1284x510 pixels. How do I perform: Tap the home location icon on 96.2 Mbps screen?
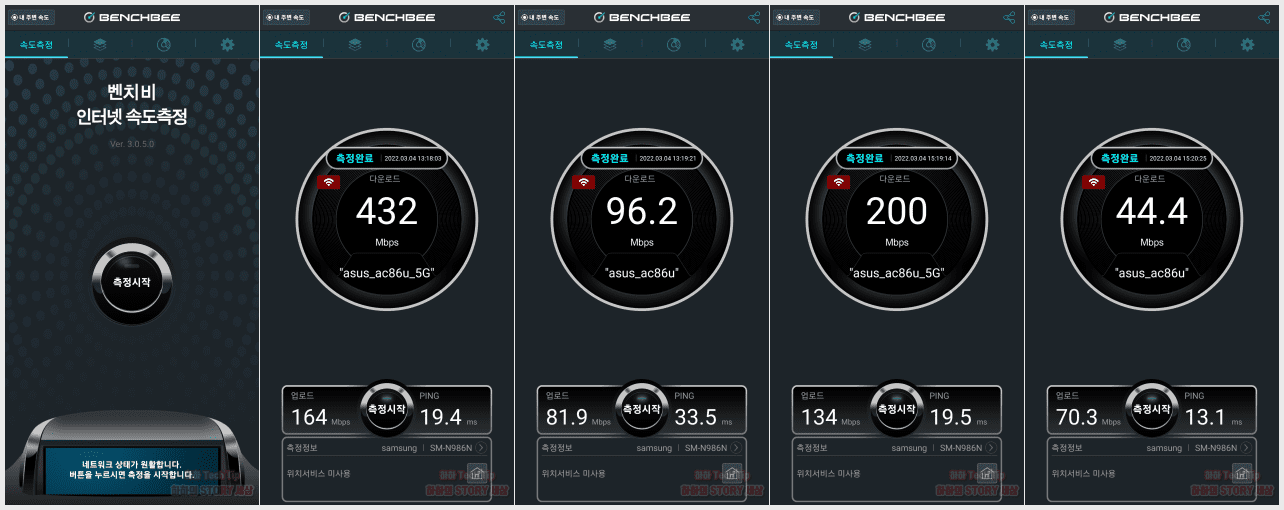coord(732,473)
